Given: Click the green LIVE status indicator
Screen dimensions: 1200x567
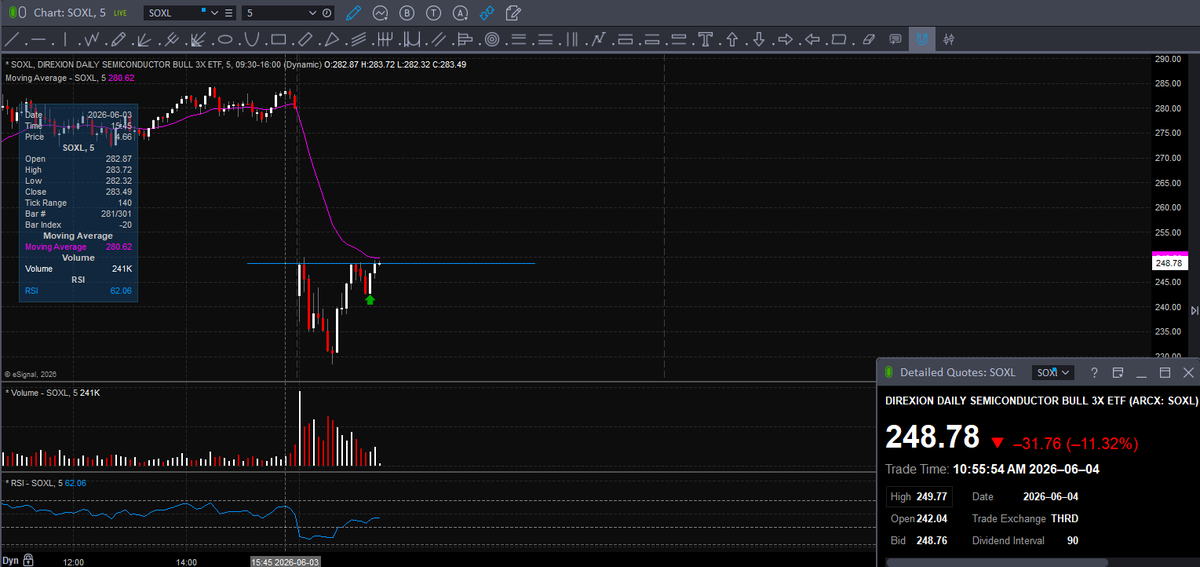Looking at the screenshot, I should tap(120, 14).
